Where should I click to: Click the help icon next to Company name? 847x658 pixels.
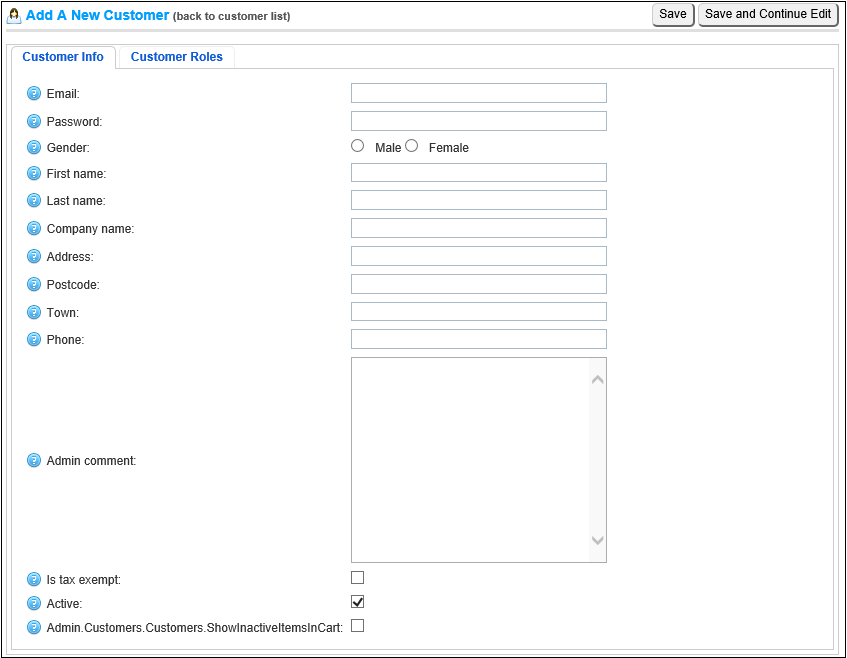point(34,229)
